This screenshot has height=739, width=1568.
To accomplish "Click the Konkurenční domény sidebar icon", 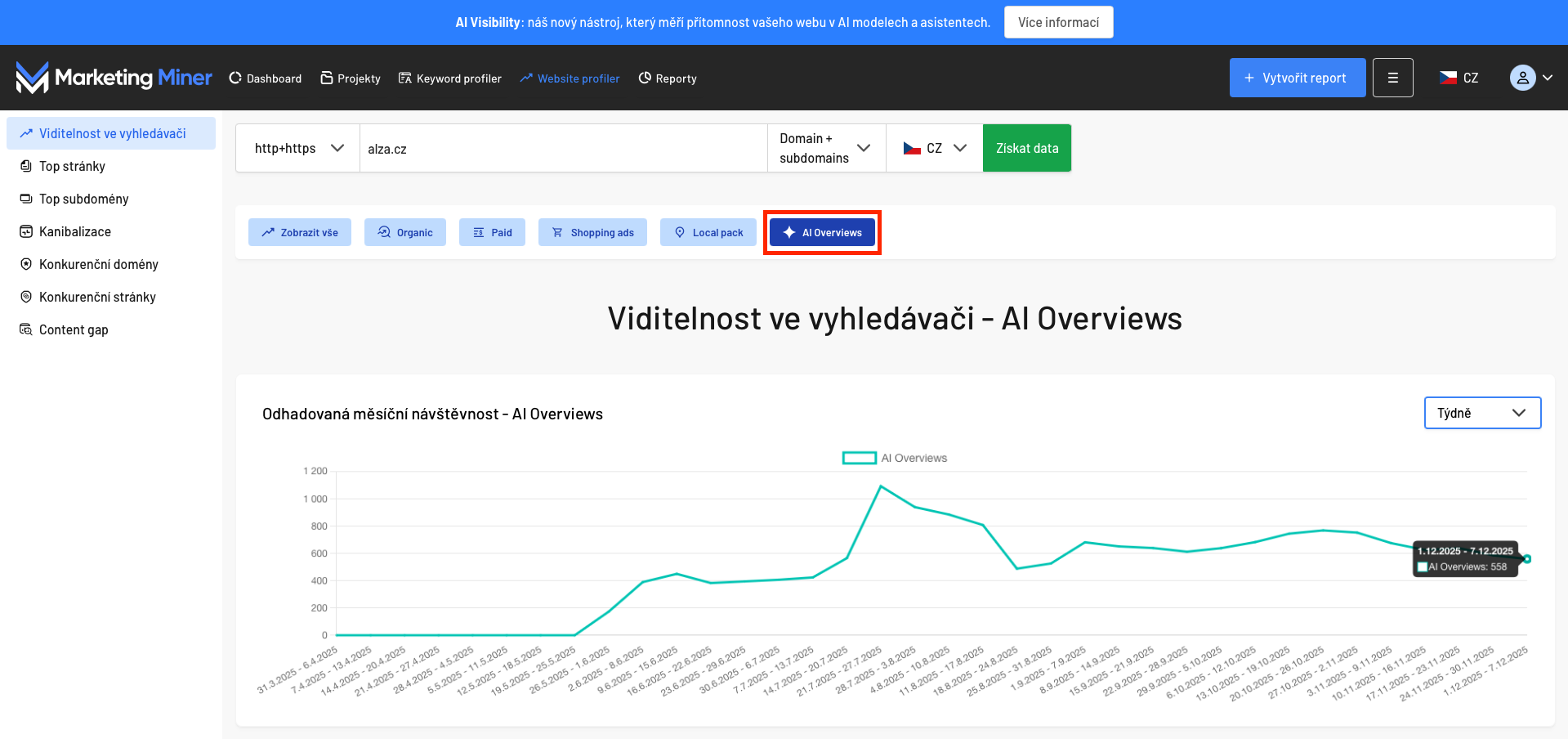I will tap(26, 264).
